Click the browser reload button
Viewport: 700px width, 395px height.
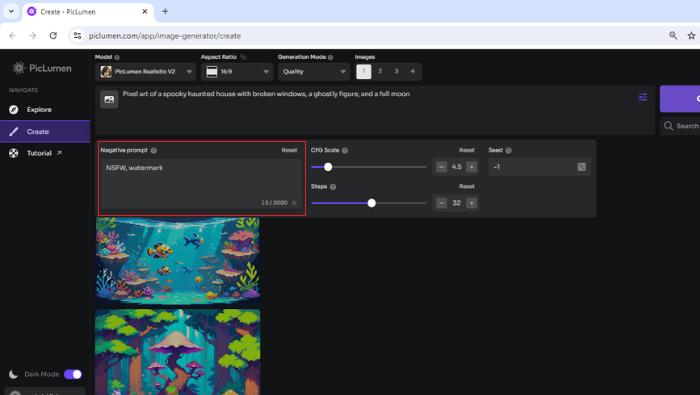[53, 36]
